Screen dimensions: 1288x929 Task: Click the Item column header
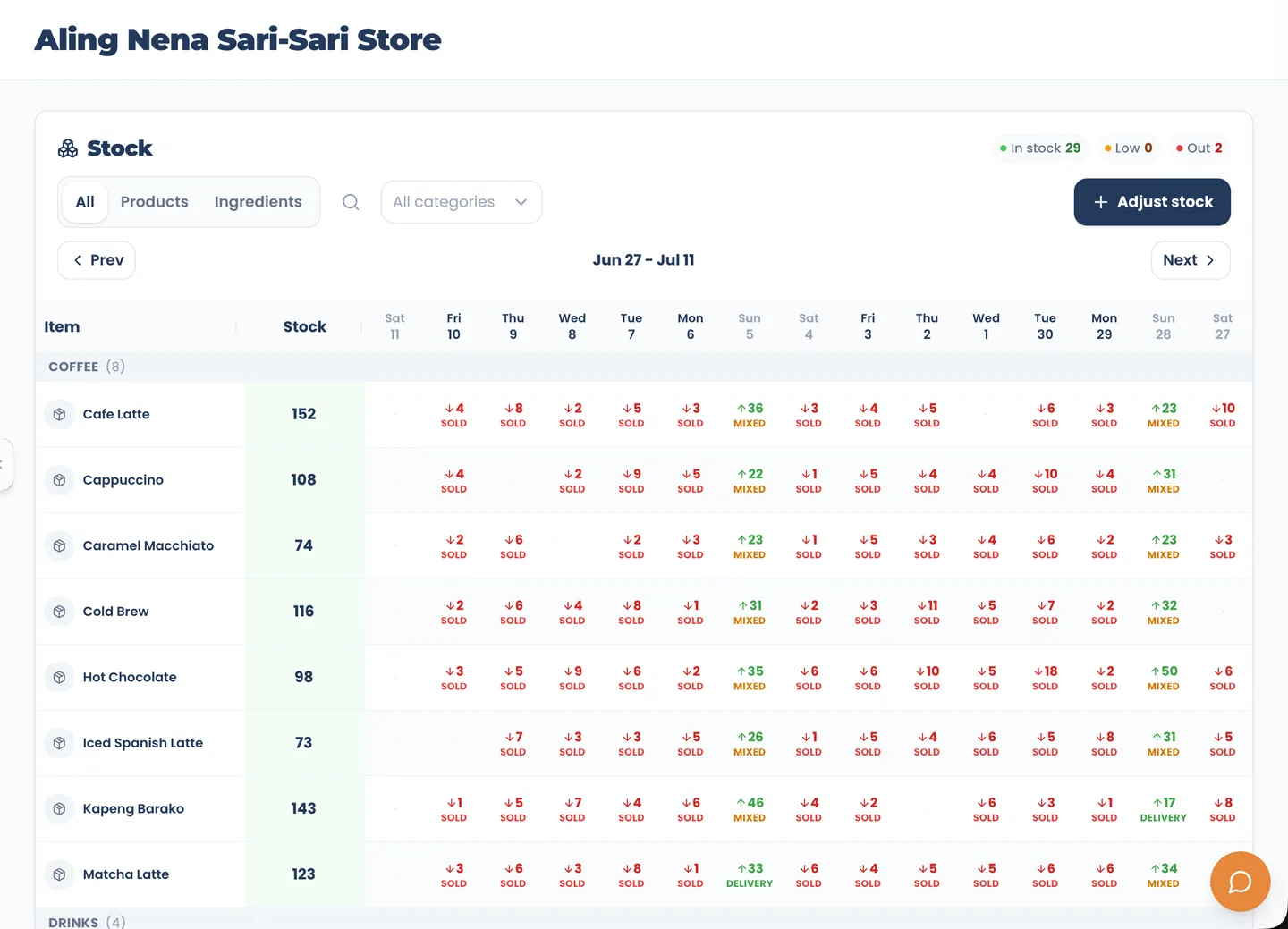click(x=63, y=327)
